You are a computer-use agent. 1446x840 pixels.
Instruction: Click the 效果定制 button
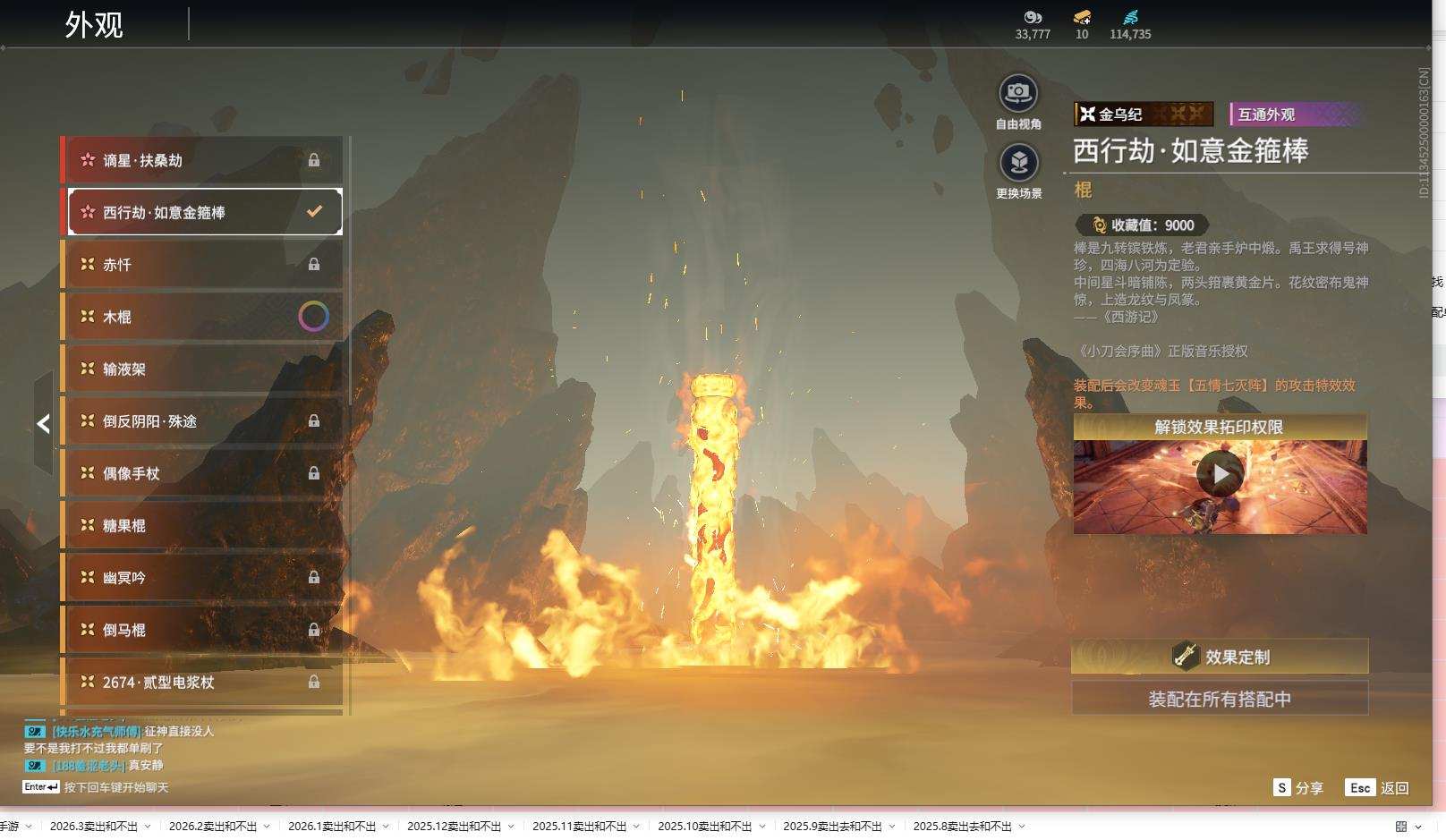click(1220, 657)
